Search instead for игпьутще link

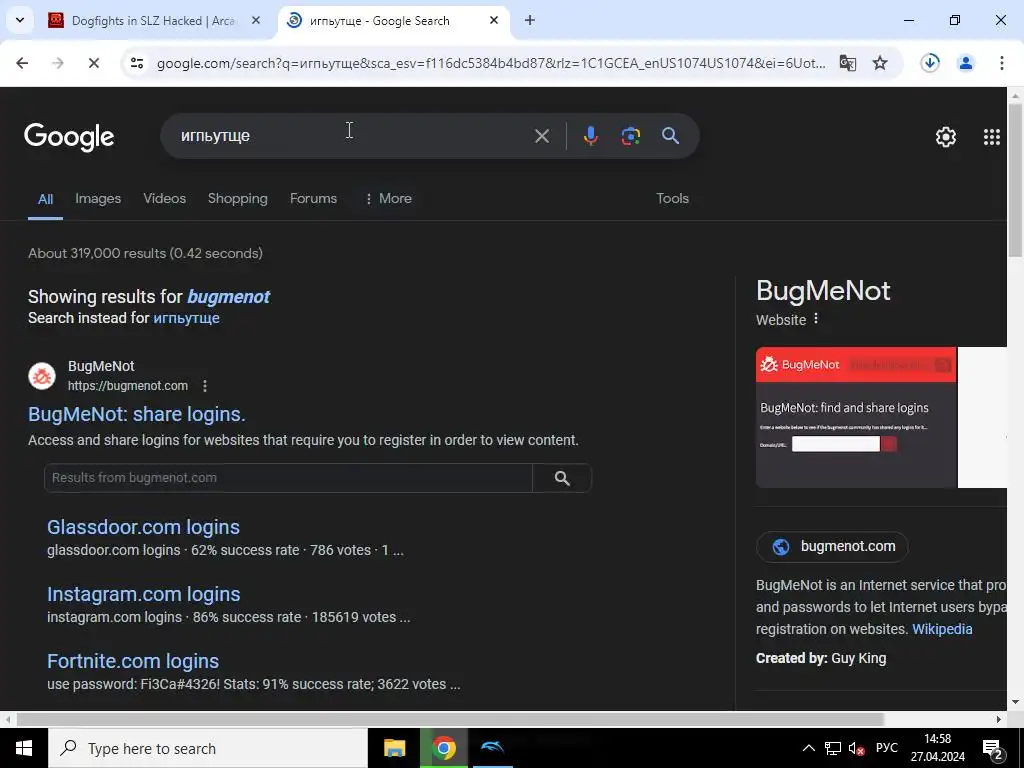tap(186, 318)
